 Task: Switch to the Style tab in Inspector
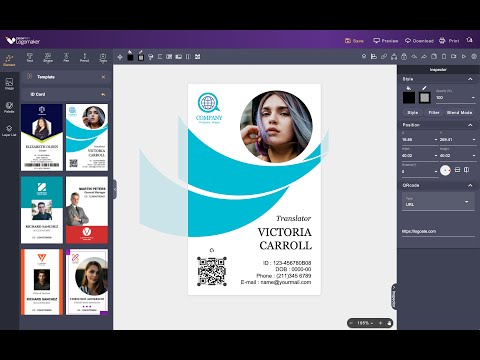point(413,113)
